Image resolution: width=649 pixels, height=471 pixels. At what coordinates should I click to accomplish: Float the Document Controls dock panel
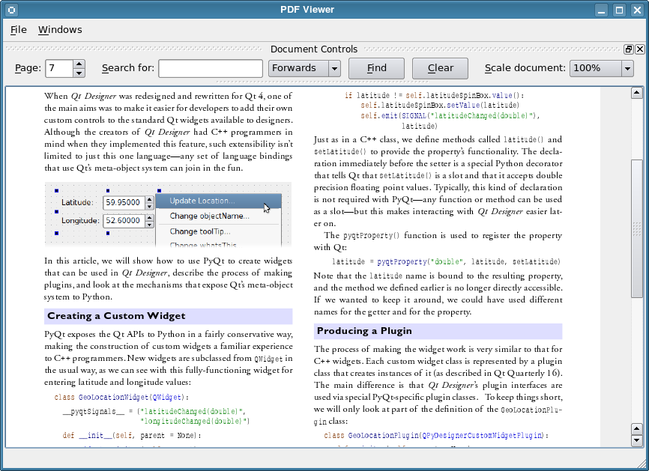[x=628, y=49]
